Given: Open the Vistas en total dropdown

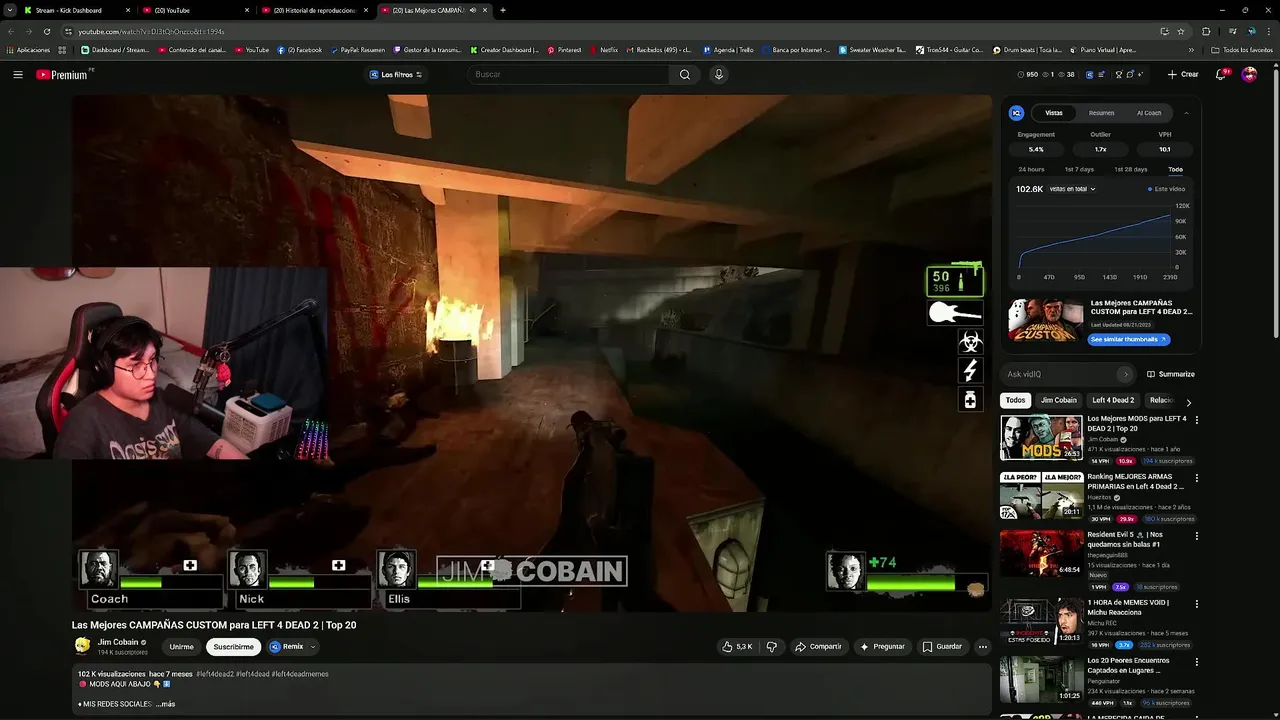Looking at the screenshot, I should click(x=1072, y=189).
